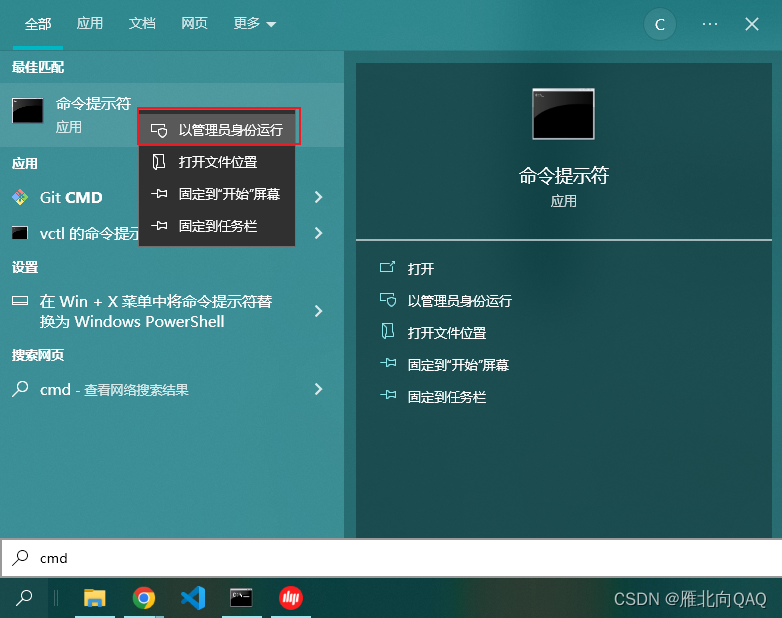The height and width of the screenshot is (618, 782).
Task: Click large 命令提示符 icon in preview pane
Action: (564, 114)
